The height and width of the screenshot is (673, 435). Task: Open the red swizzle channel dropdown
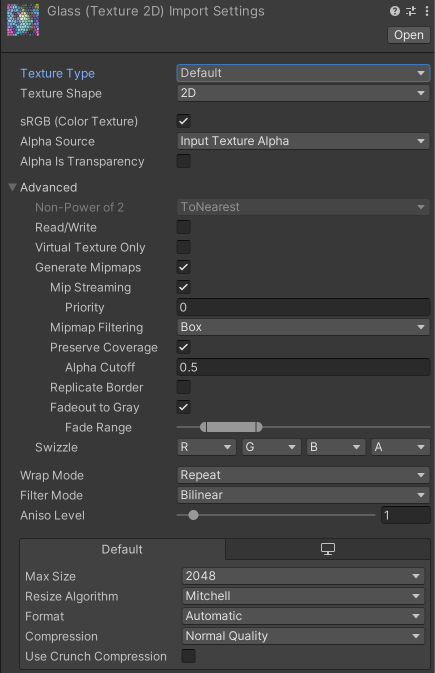(x=206, y=447)
